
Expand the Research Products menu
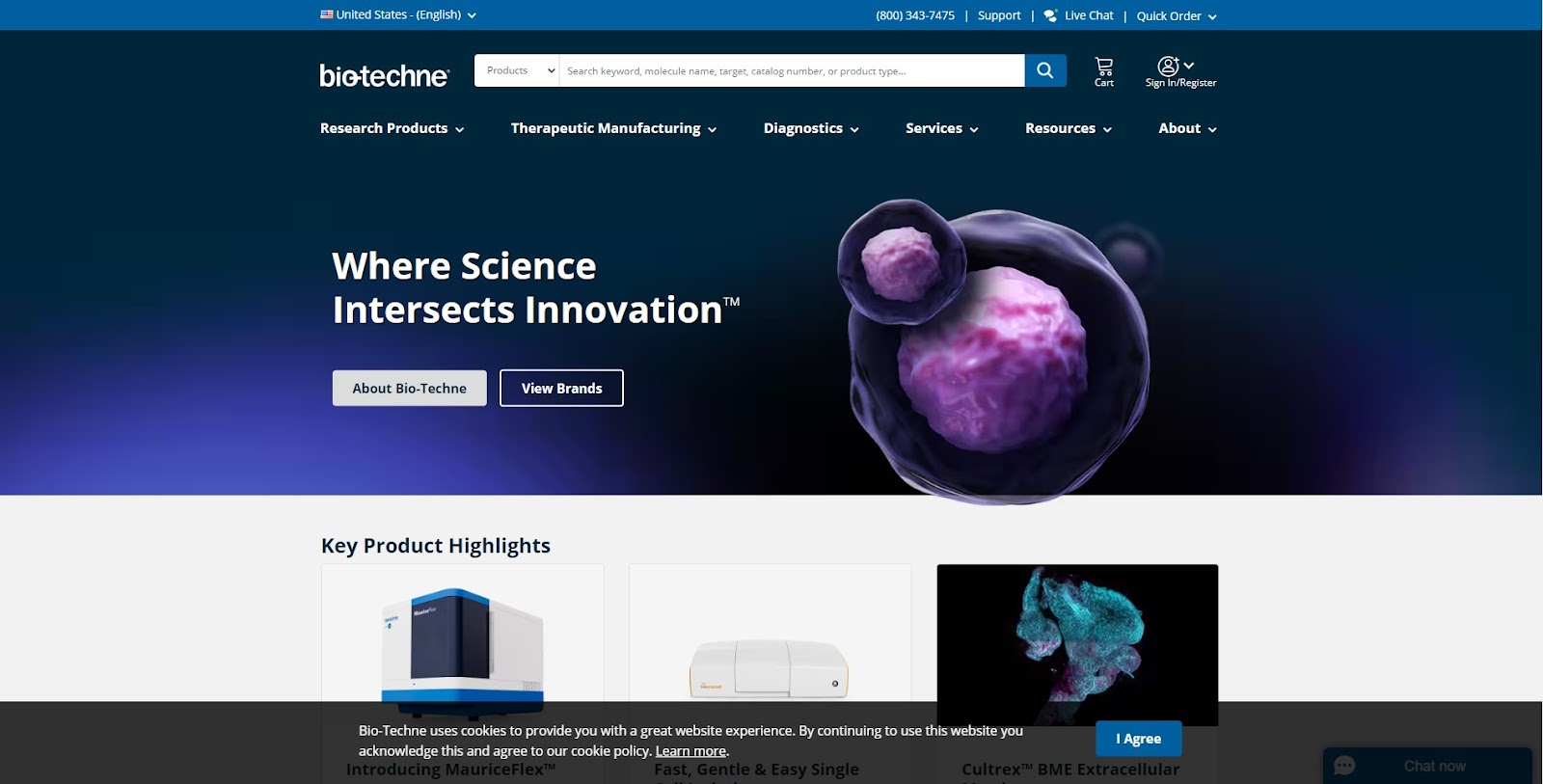click(393, 128)
